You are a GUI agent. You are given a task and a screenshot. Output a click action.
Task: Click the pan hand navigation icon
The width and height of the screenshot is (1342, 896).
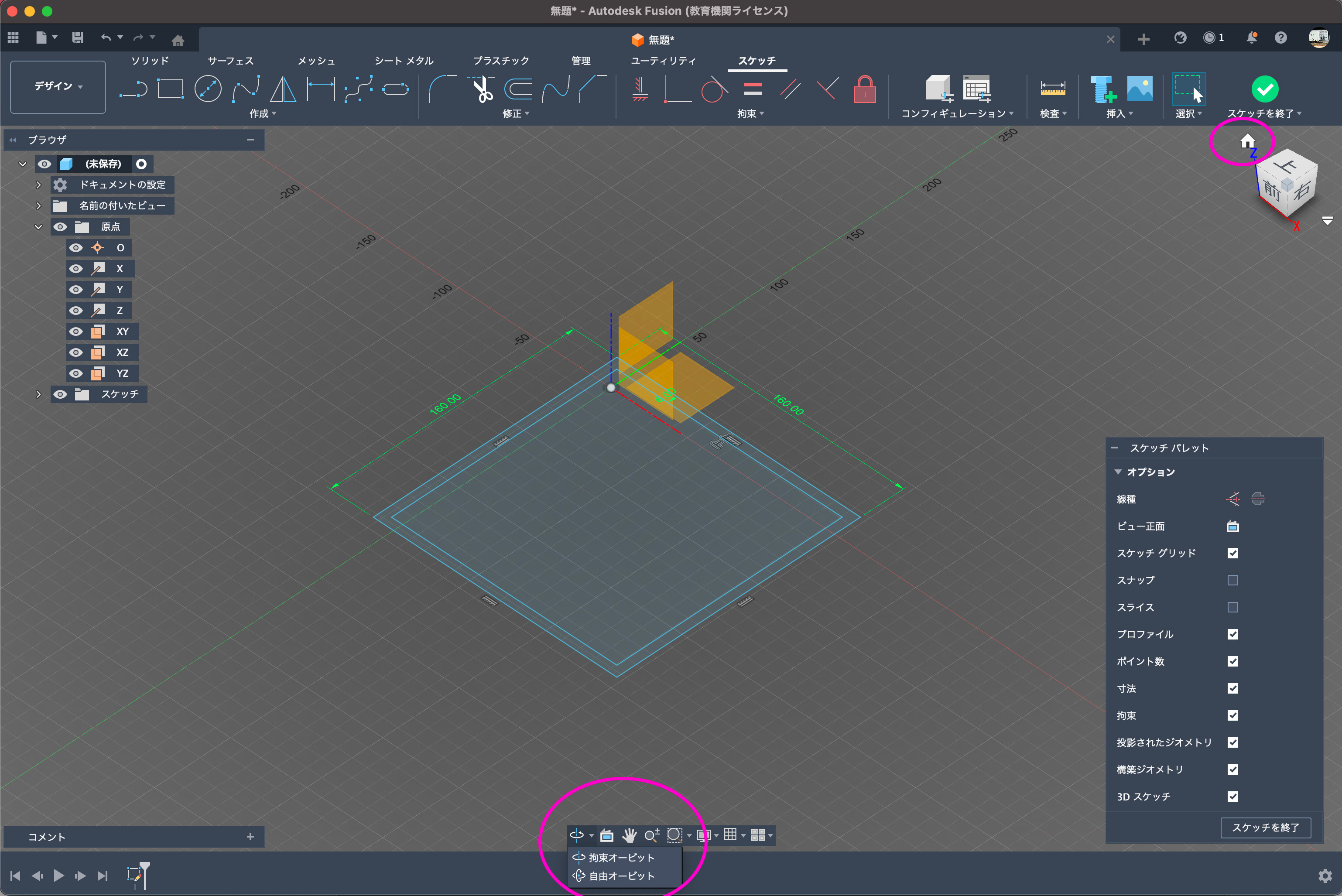[629, 835]
